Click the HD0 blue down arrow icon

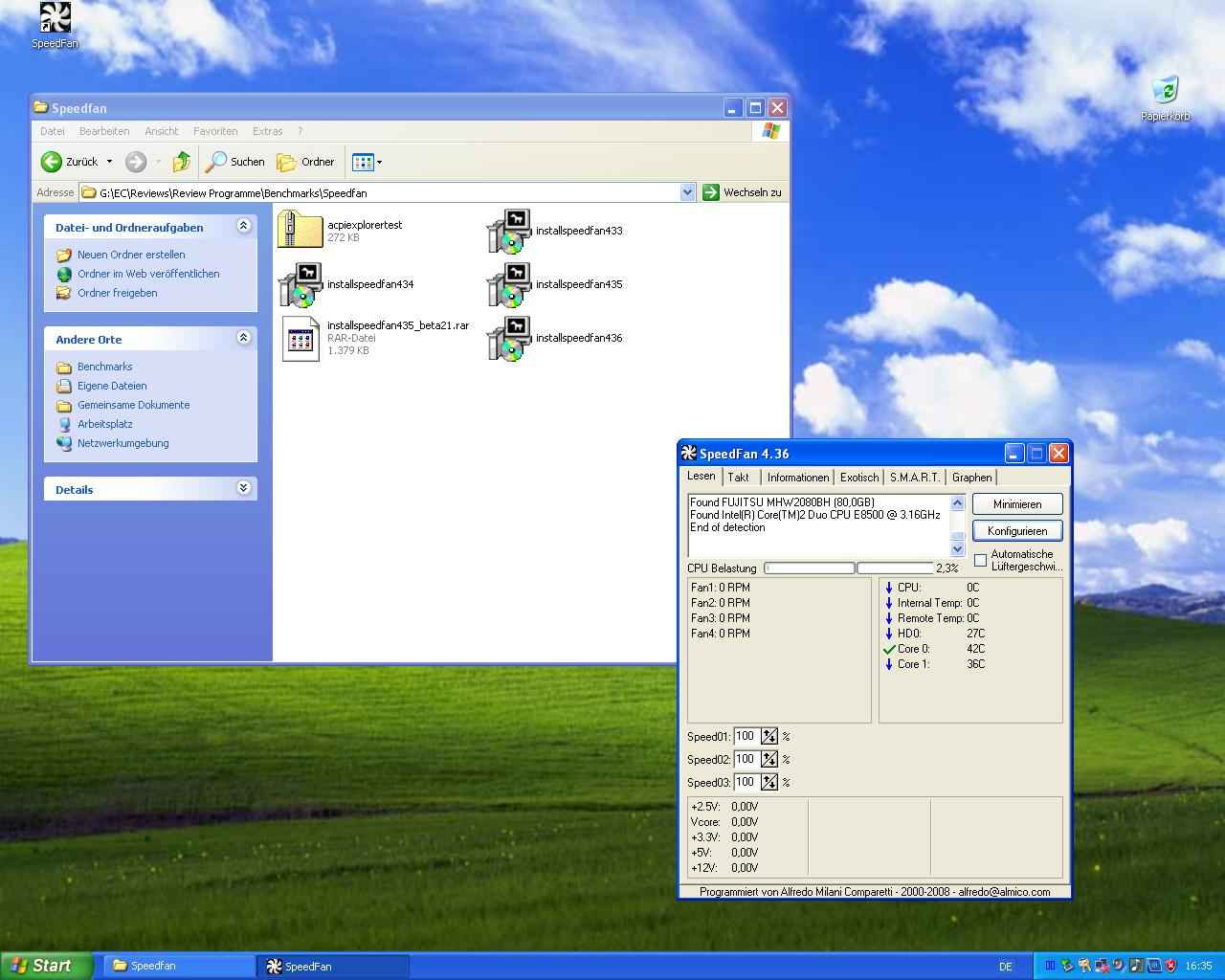889,634
